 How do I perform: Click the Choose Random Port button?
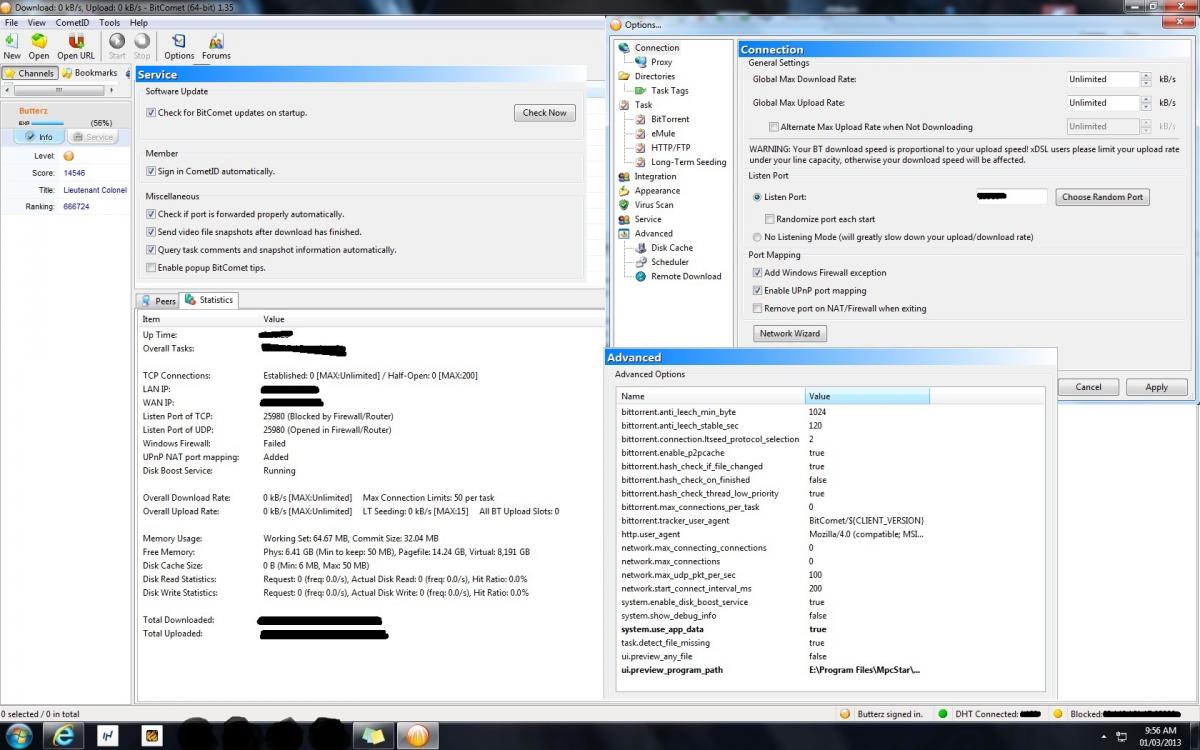click(1102, 197)
